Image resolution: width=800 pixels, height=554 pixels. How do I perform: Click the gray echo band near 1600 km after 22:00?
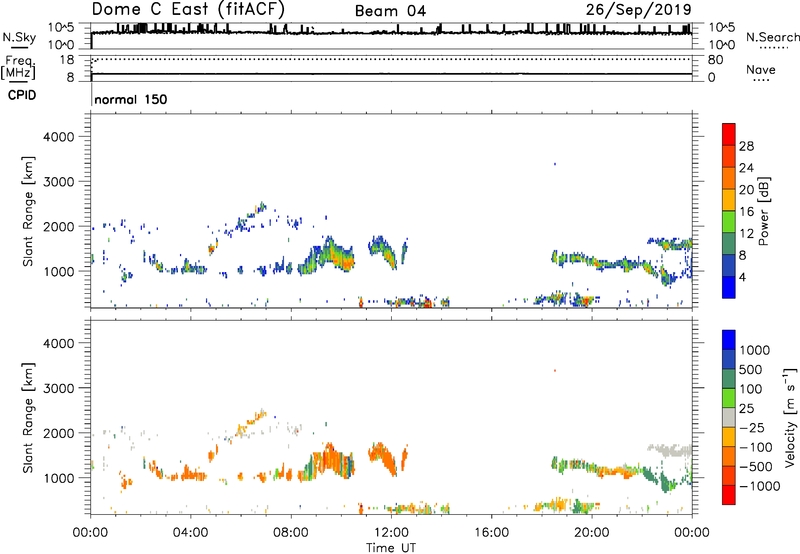[669, 450]
